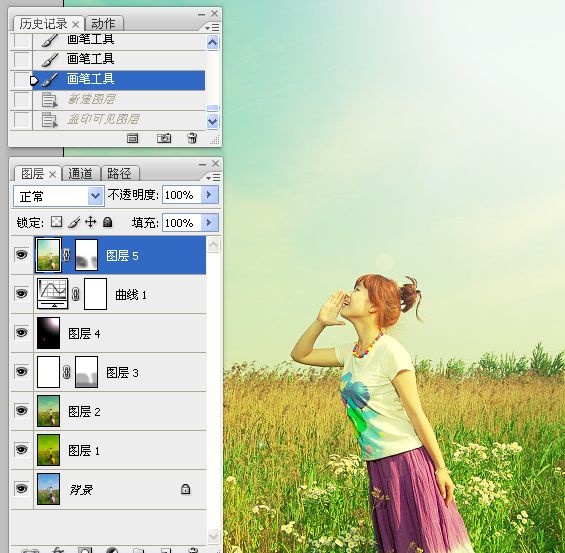Delete history state with the trash icon
565x553 pixels.
click(192, 138)
